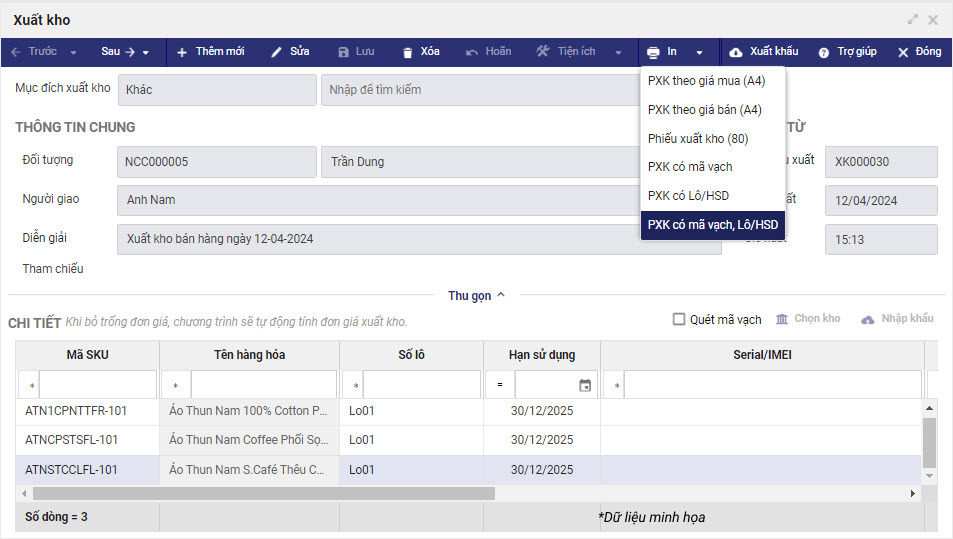Click the Số lô filter text box
The height and width of the screenshot is (539, 953).
(422, 385)
